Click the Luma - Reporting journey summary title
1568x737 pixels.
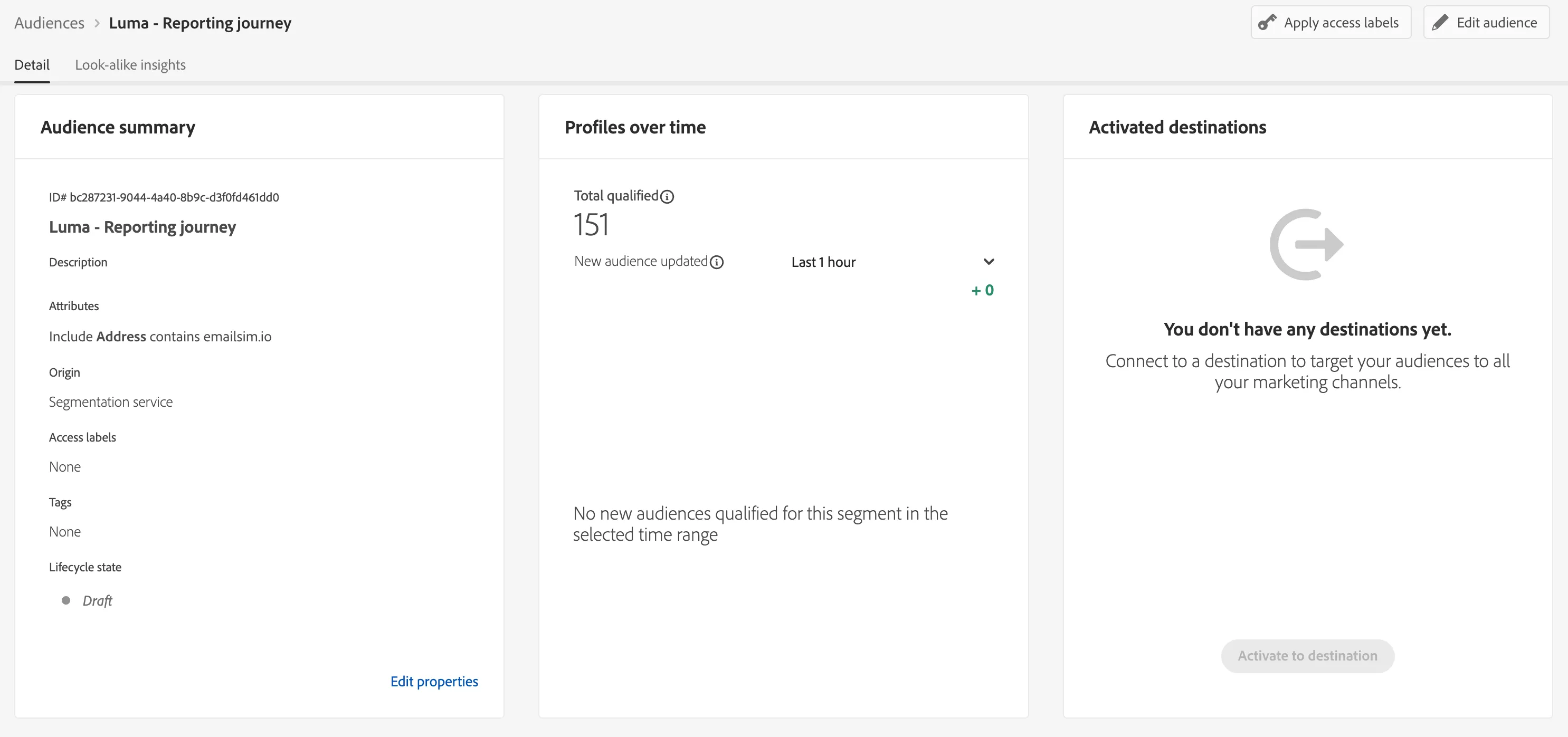[142, 227]
